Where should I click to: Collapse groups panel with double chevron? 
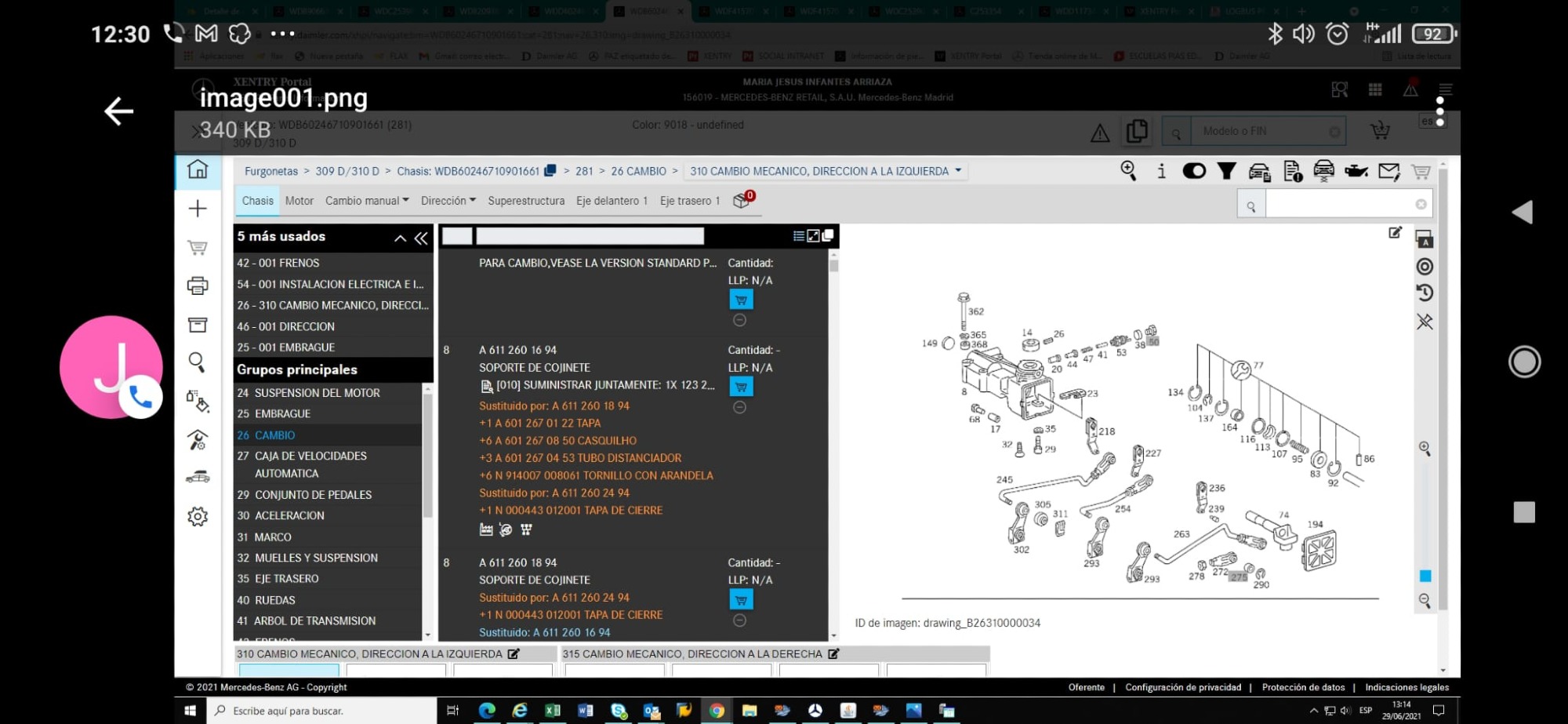click(422, 238)
